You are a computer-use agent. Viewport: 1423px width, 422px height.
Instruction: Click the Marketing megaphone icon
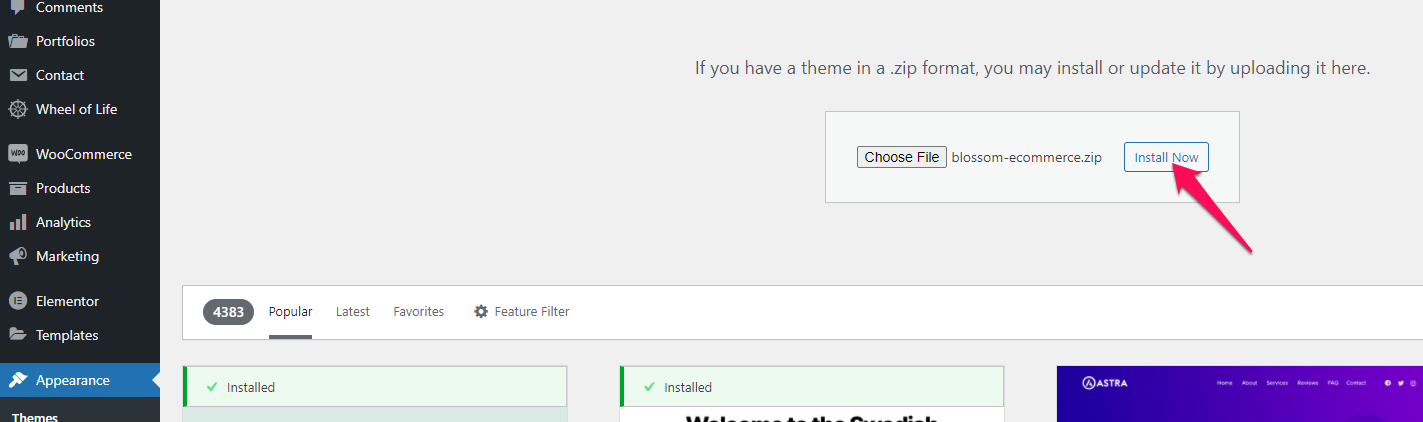pos(17,256)
